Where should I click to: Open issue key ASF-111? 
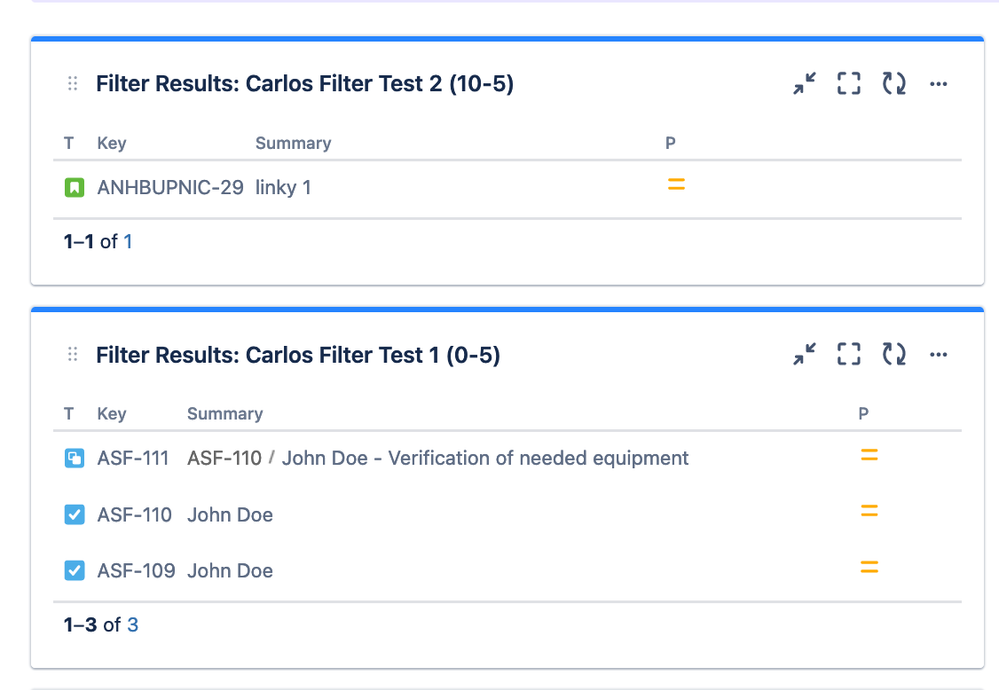(133, 458)
